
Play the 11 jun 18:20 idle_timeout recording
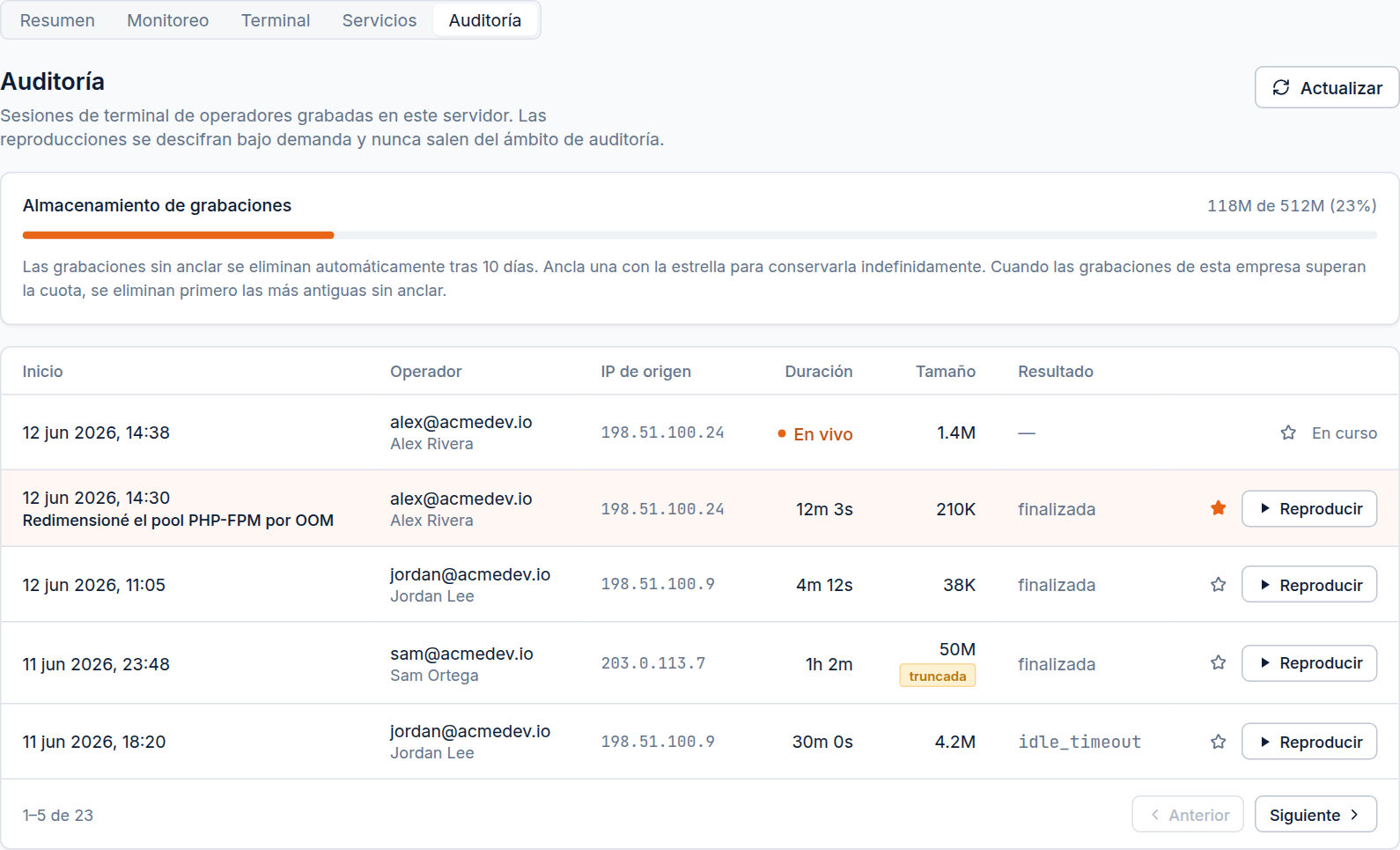click(1309, 742)
